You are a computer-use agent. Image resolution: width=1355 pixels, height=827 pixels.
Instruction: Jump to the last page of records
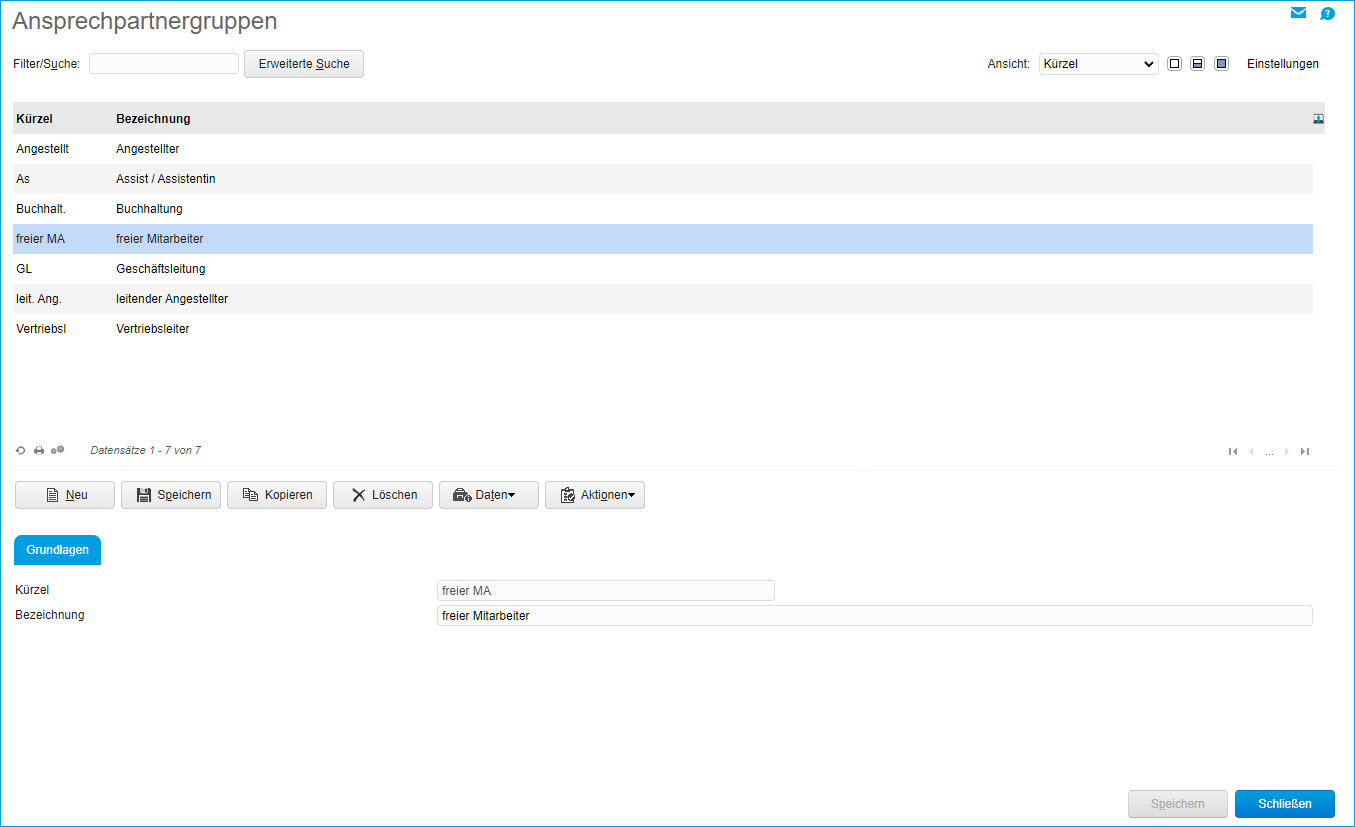point(1305,452)
